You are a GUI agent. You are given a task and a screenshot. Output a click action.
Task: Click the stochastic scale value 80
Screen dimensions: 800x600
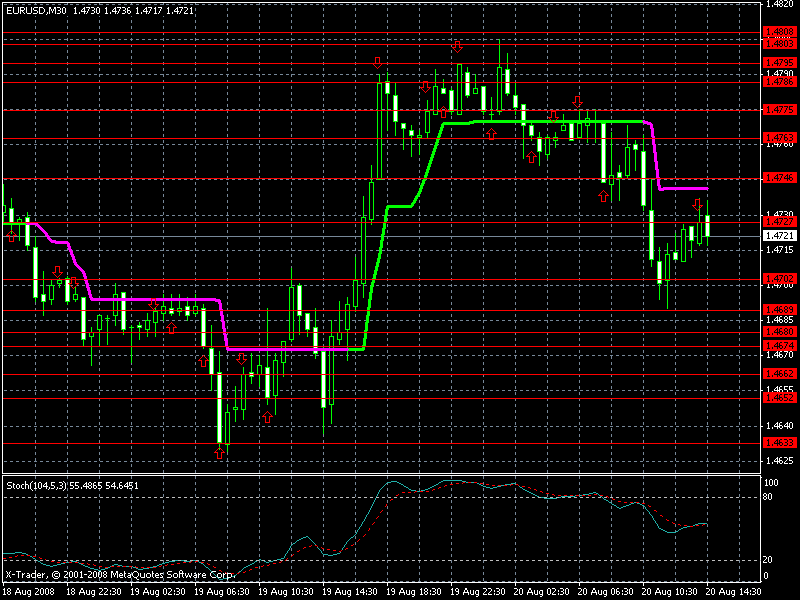pos(768,496)
